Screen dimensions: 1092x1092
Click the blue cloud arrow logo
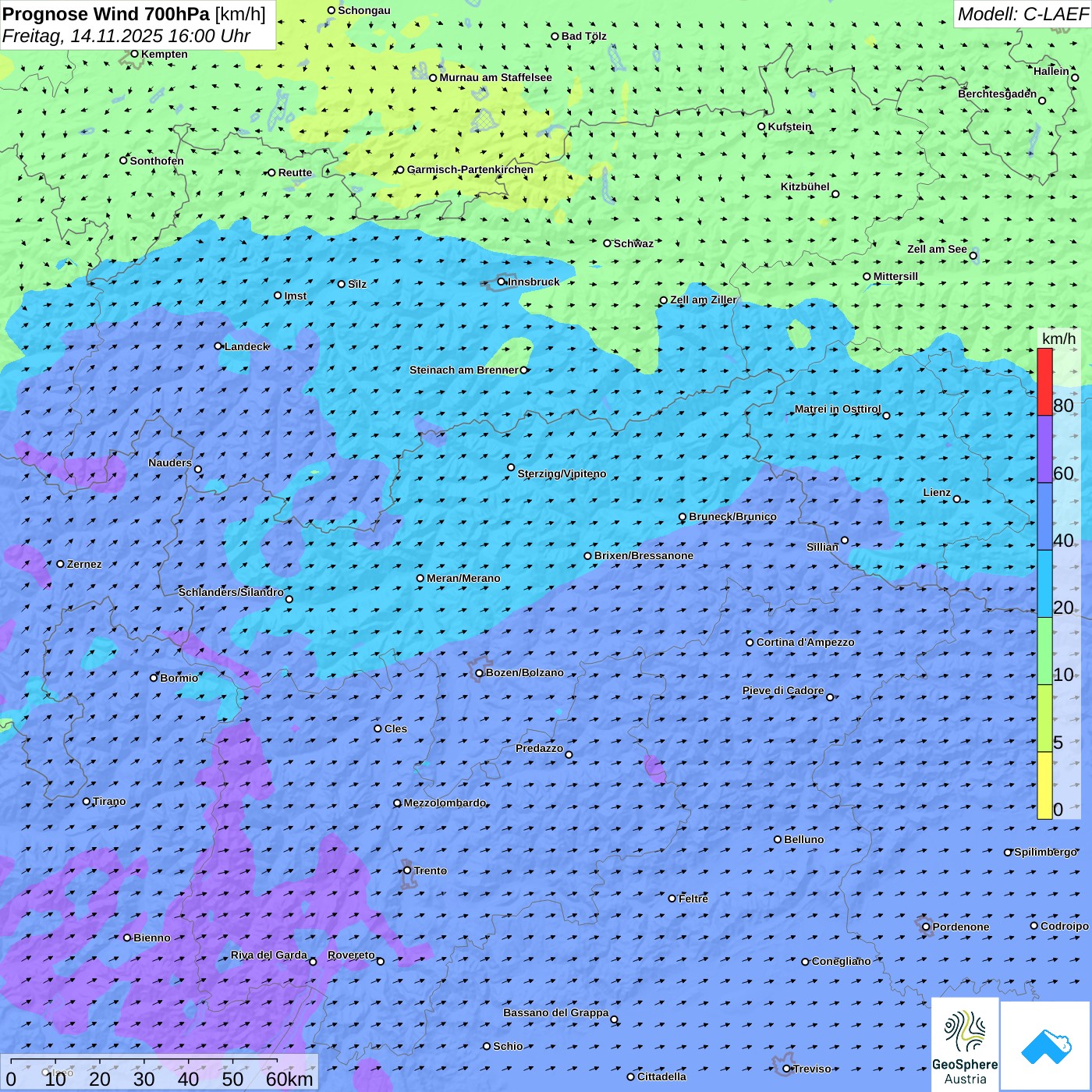(1046, 1046)
